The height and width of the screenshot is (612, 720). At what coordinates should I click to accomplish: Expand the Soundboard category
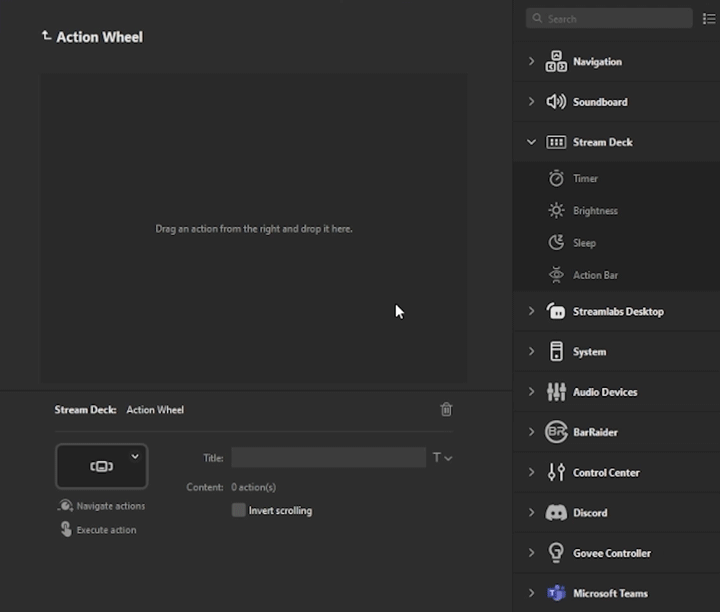[x=531, y=101]
